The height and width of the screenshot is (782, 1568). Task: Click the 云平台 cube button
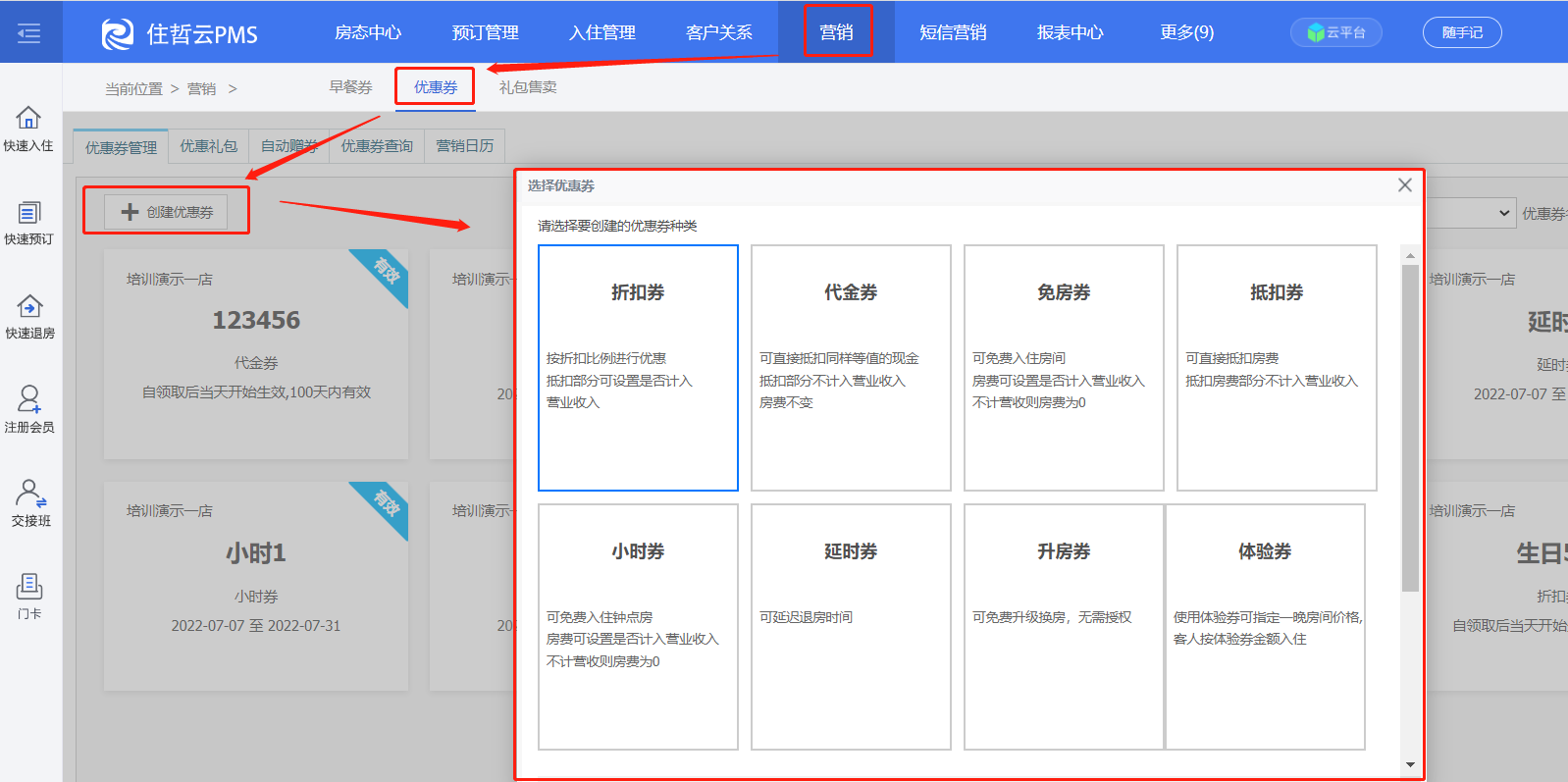click(x=1336, y=32)
